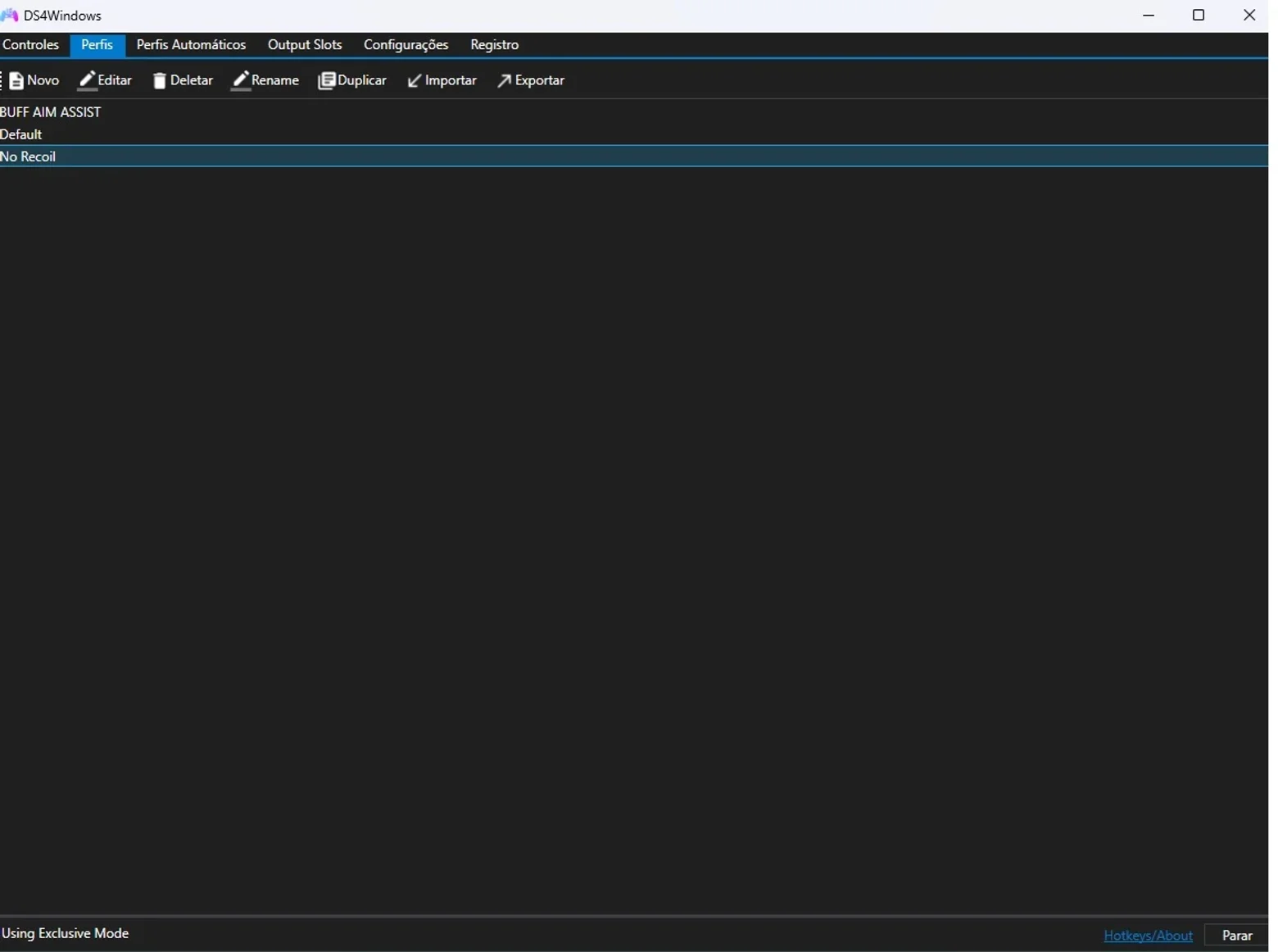Click the Editar pencil icon
Image resolution: width=1278 pixels, height=952 pixels.
pyautogui.click(x=87, y=80)
